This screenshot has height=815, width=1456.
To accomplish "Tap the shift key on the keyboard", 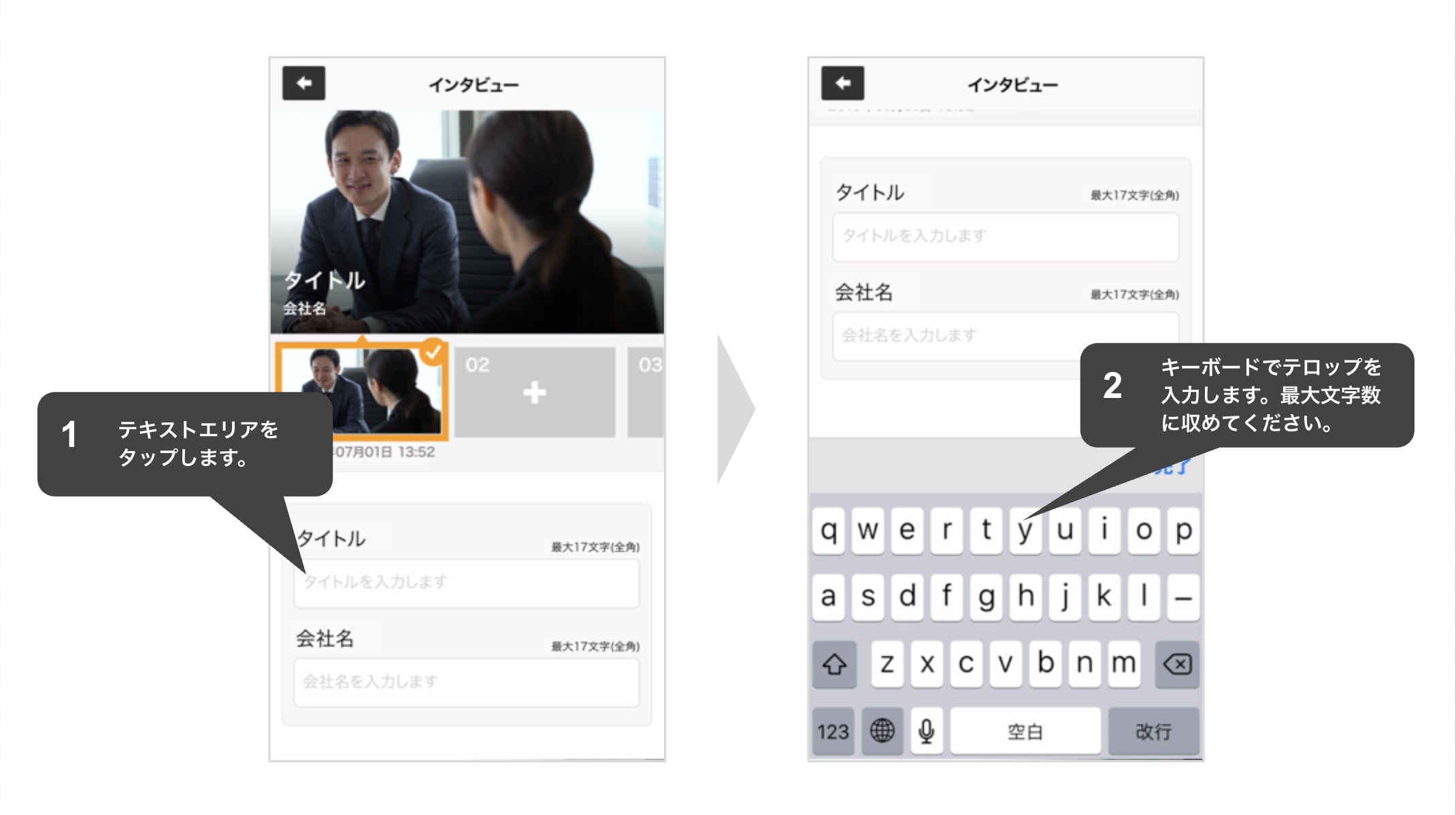I will coord(834,665).
